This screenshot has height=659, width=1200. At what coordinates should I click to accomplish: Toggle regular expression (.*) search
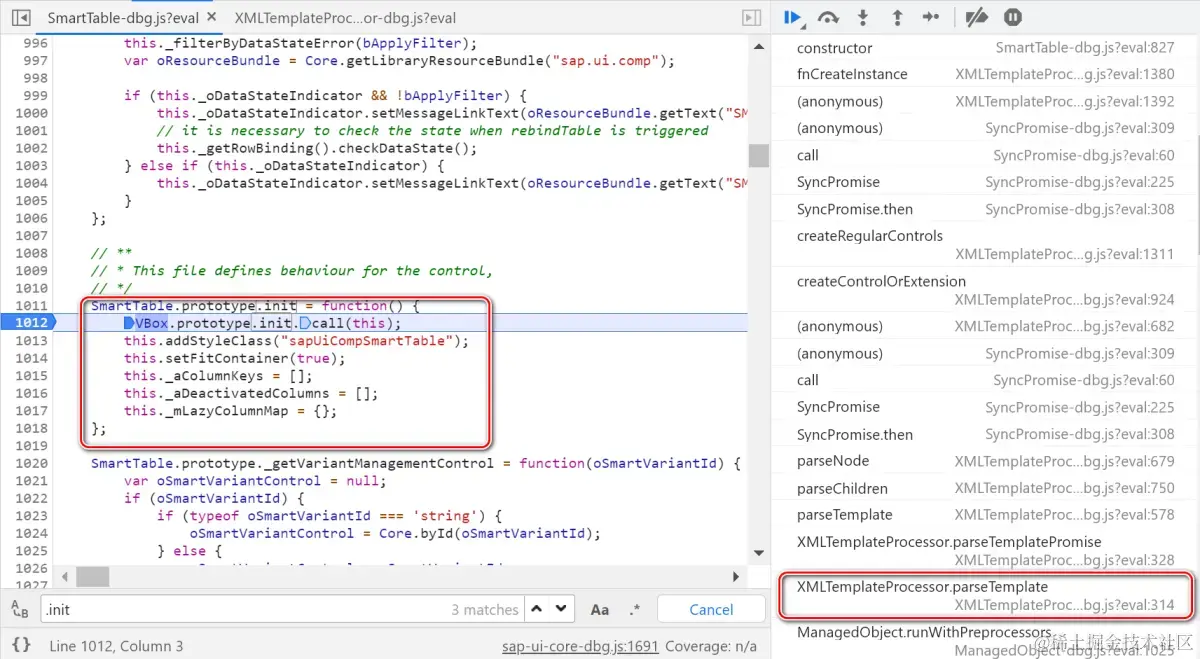(635, 609)
